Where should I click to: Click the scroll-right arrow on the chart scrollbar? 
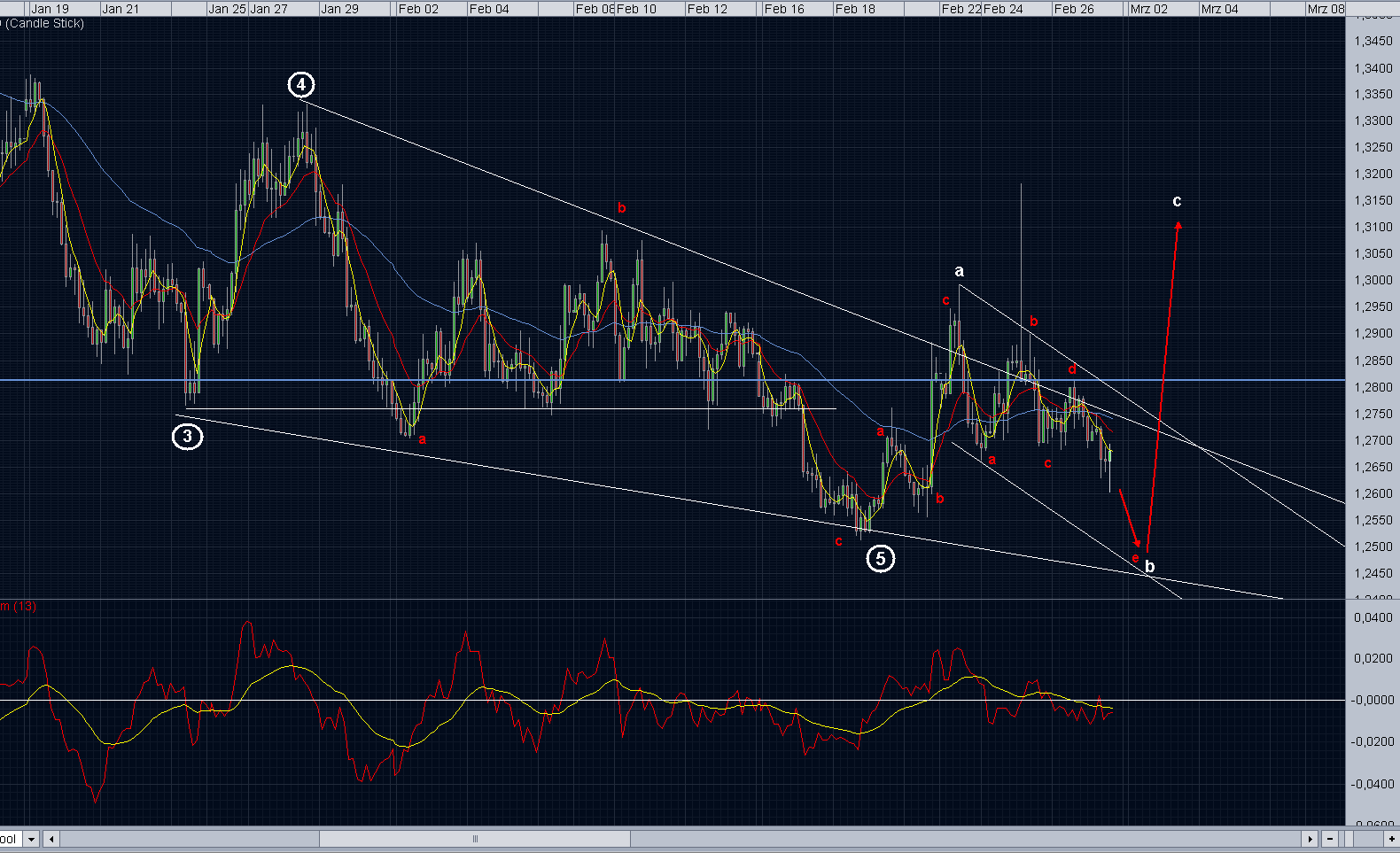[x=1310, y=839]
